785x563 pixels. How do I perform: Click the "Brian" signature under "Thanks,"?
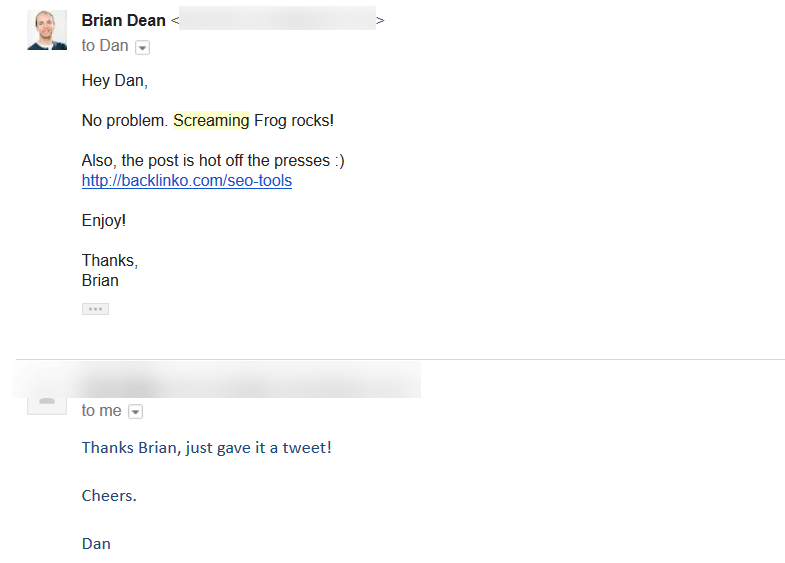click(x=100, y=281)
